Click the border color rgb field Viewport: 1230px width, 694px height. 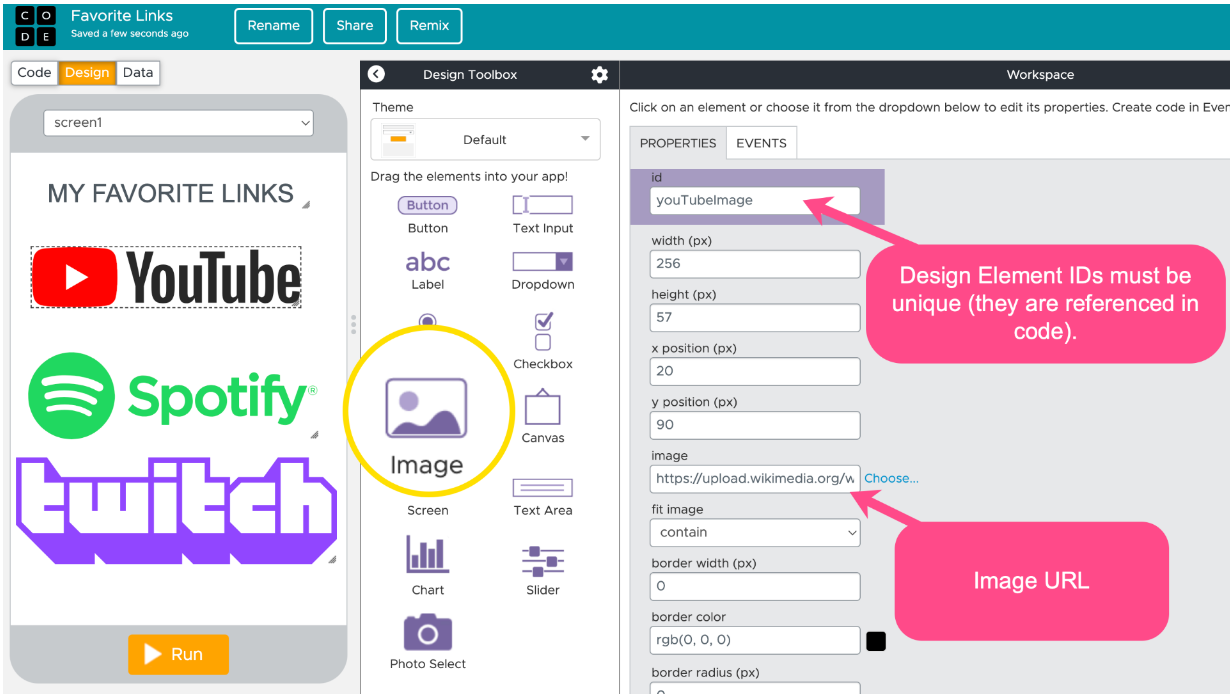coord(755,640)
